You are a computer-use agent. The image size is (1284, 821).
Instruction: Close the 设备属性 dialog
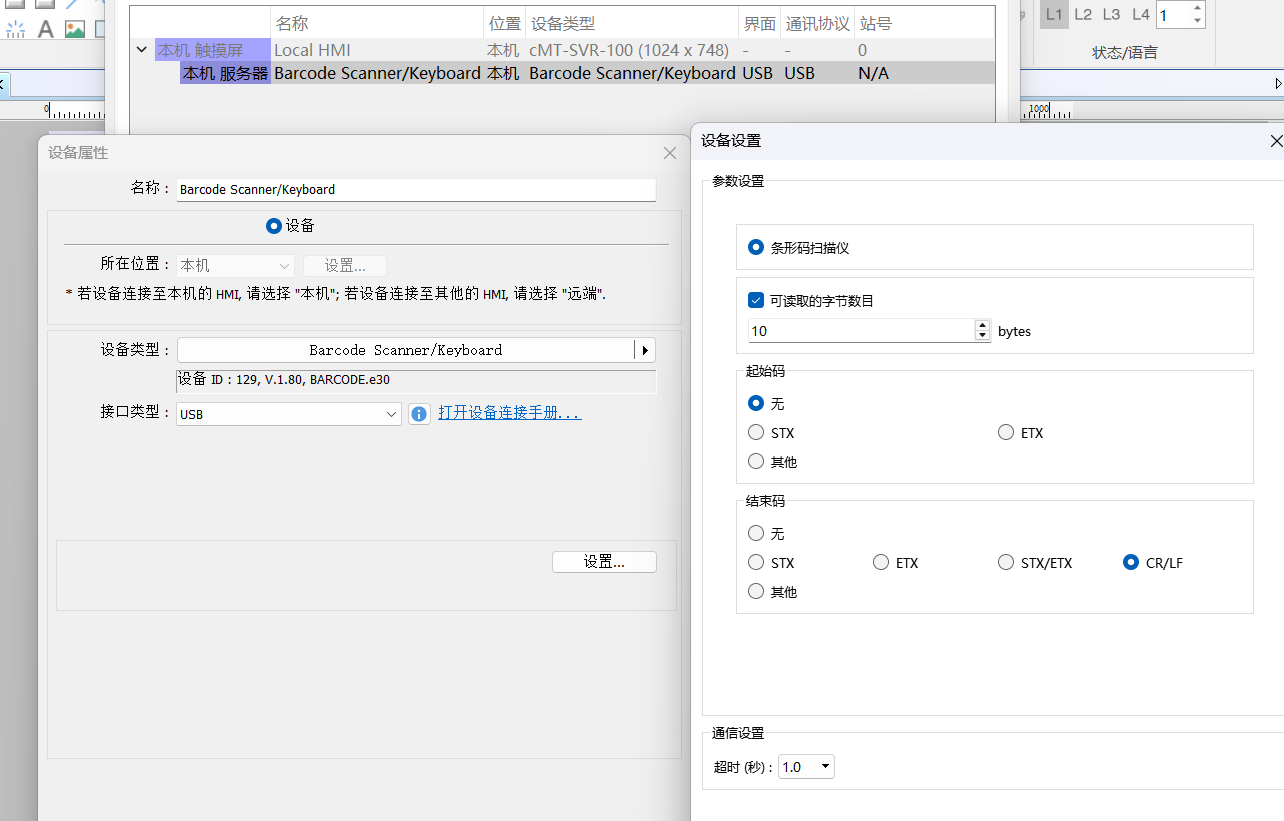[x=670, y=153]
